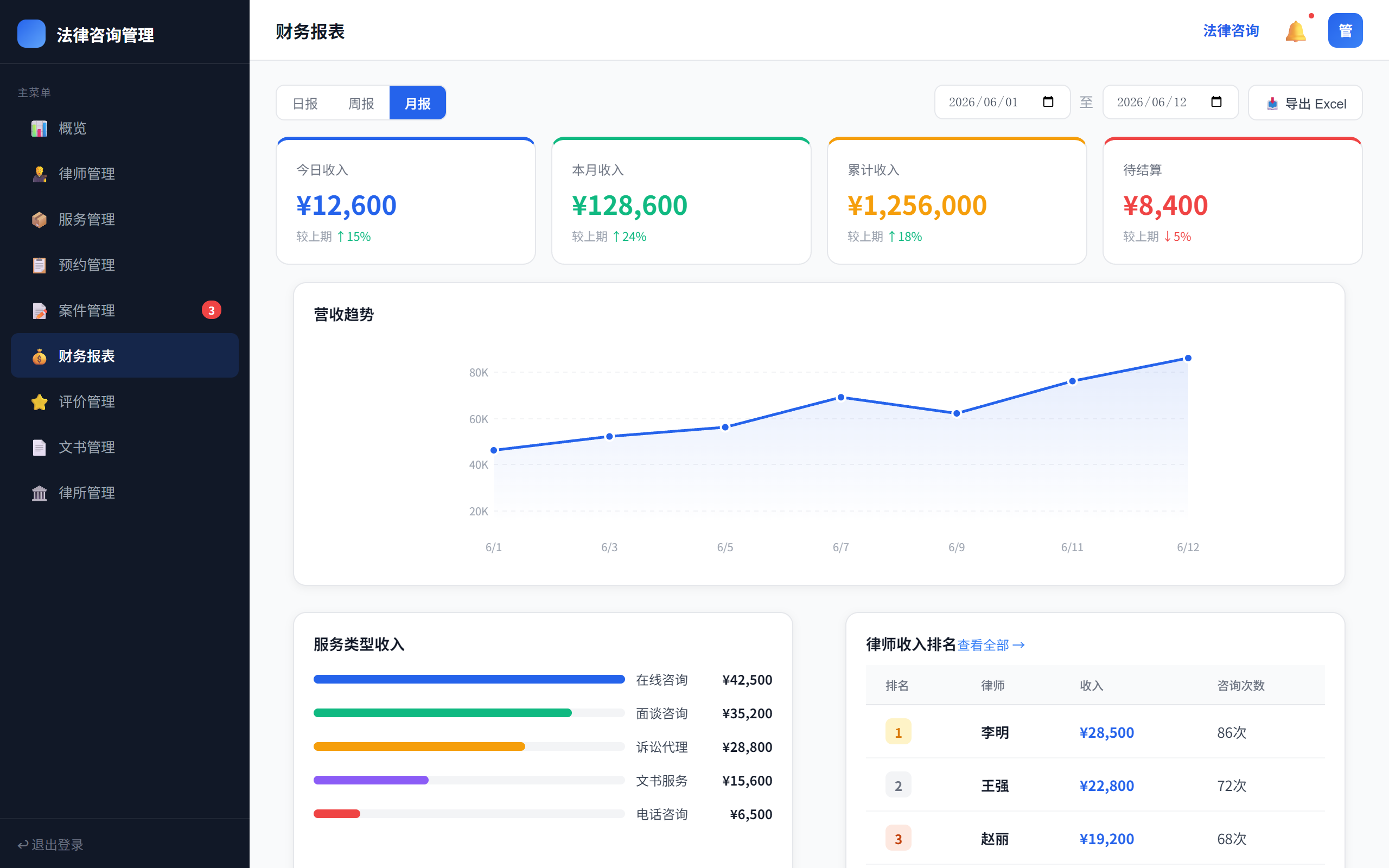The image size is (1389, 868).
Task: Open the 概览 menu item
Action: point(125,128)
